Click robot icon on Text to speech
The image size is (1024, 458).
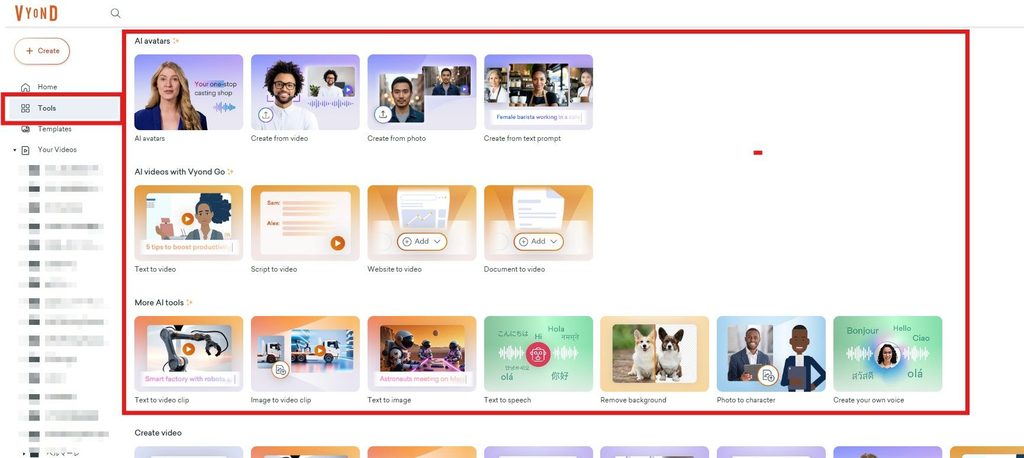(538, 355)
